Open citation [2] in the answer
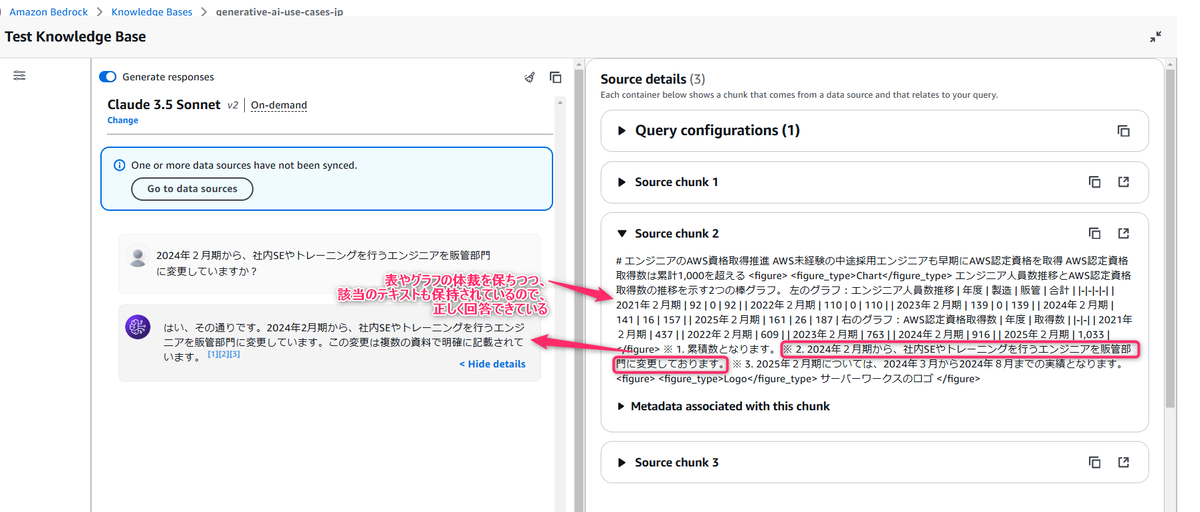1200x512 pixels. 223,355
